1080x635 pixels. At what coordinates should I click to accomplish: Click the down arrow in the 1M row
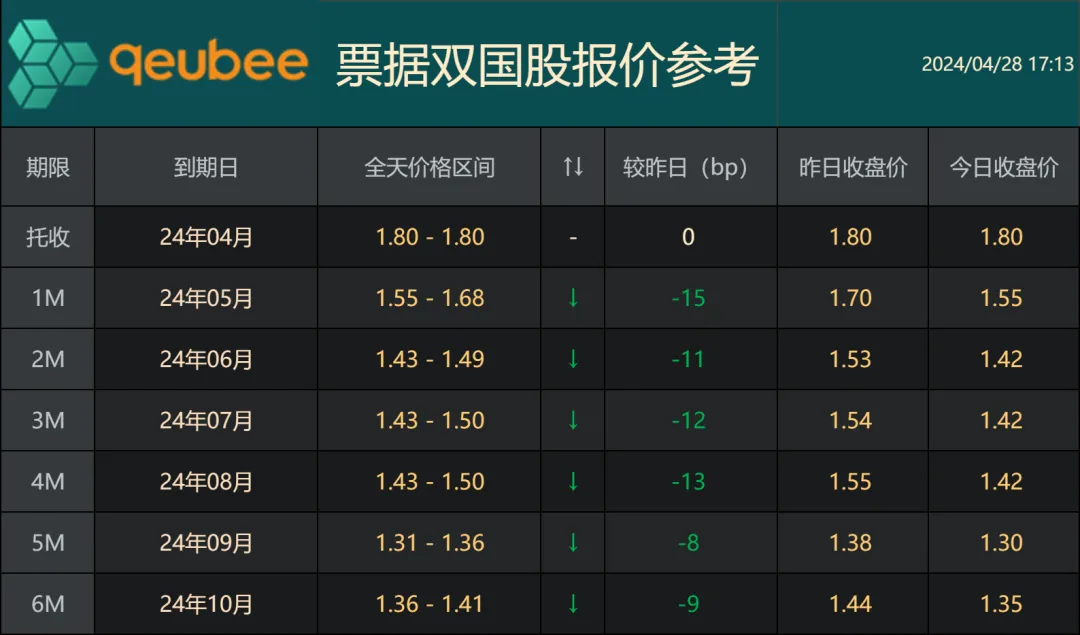(573, 298)
